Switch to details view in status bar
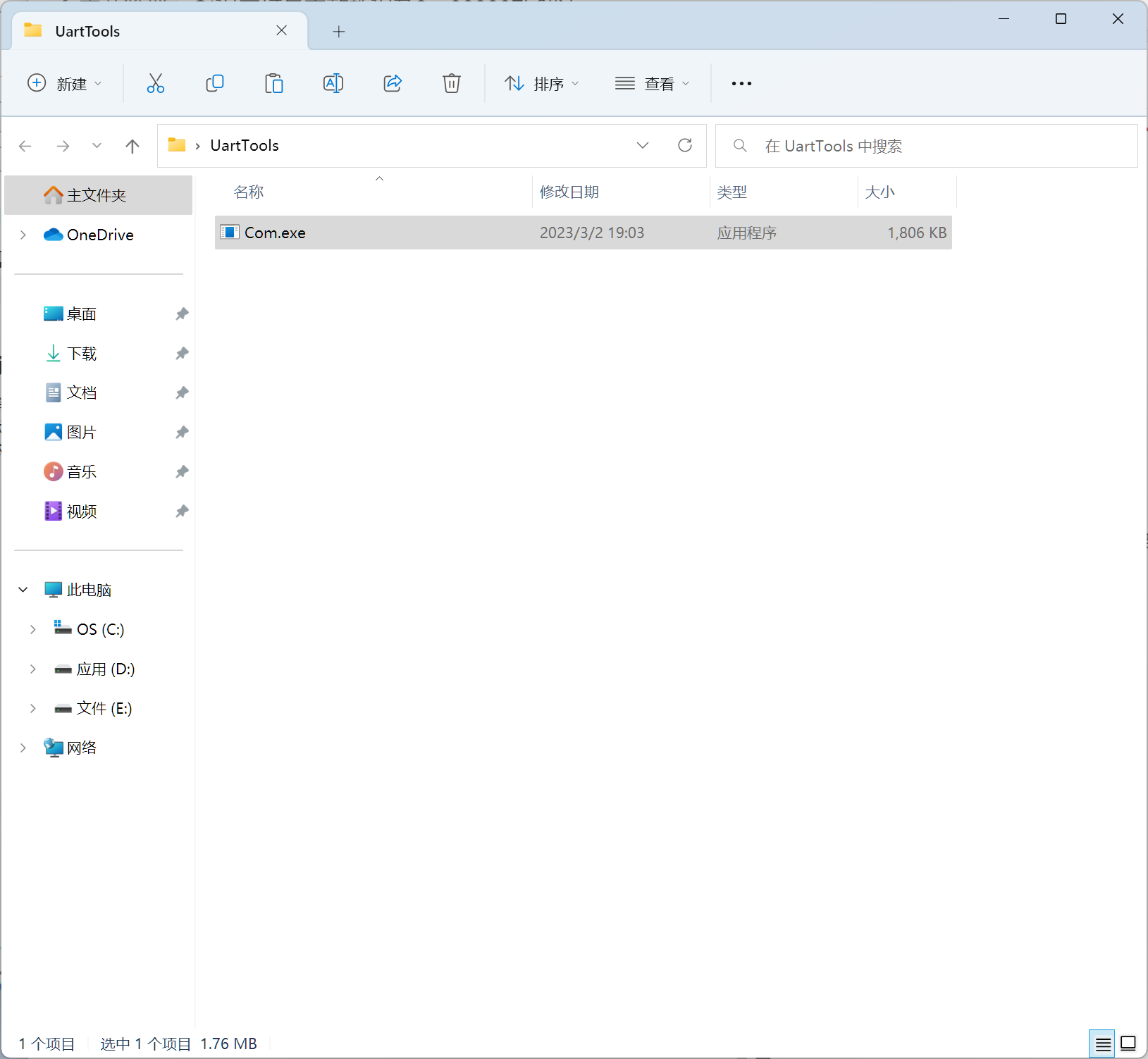The height and width of the screenshot is (1059, 1148). pos(1103,1043)
